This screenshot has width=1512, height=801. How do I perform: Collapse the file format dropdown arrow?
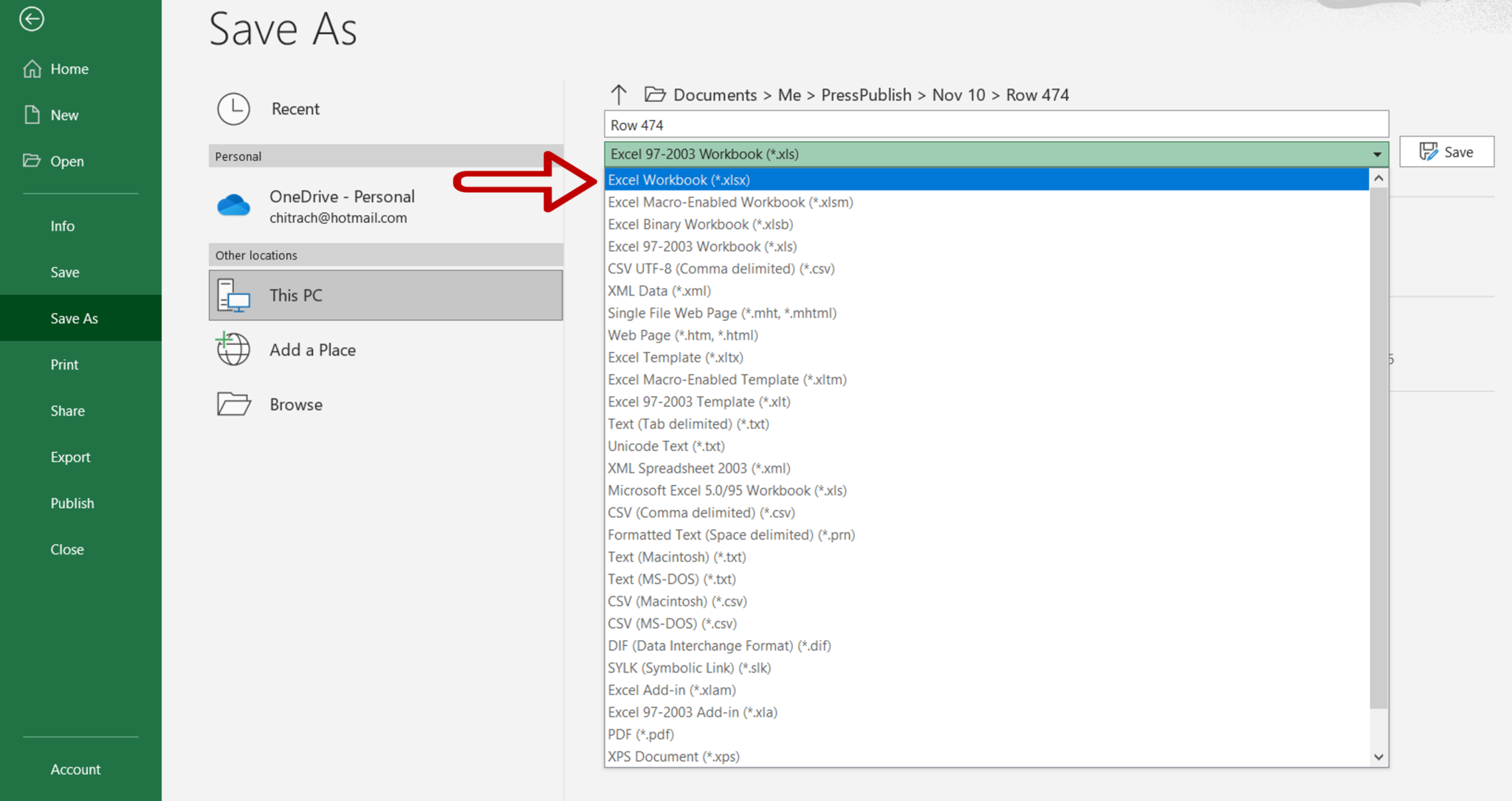[1376, 154]
